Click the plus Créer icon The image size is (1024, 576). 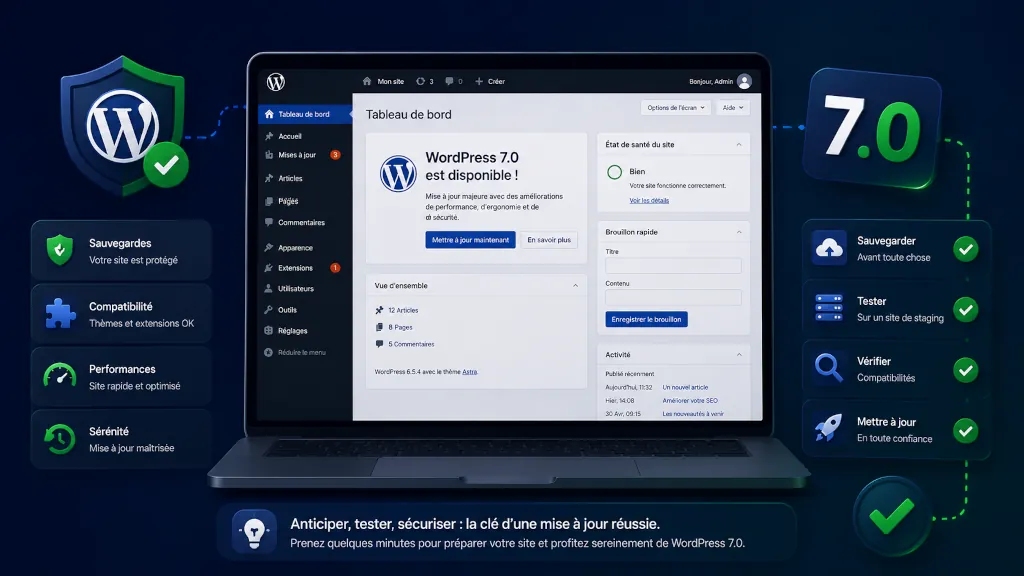tap(479, 81)
